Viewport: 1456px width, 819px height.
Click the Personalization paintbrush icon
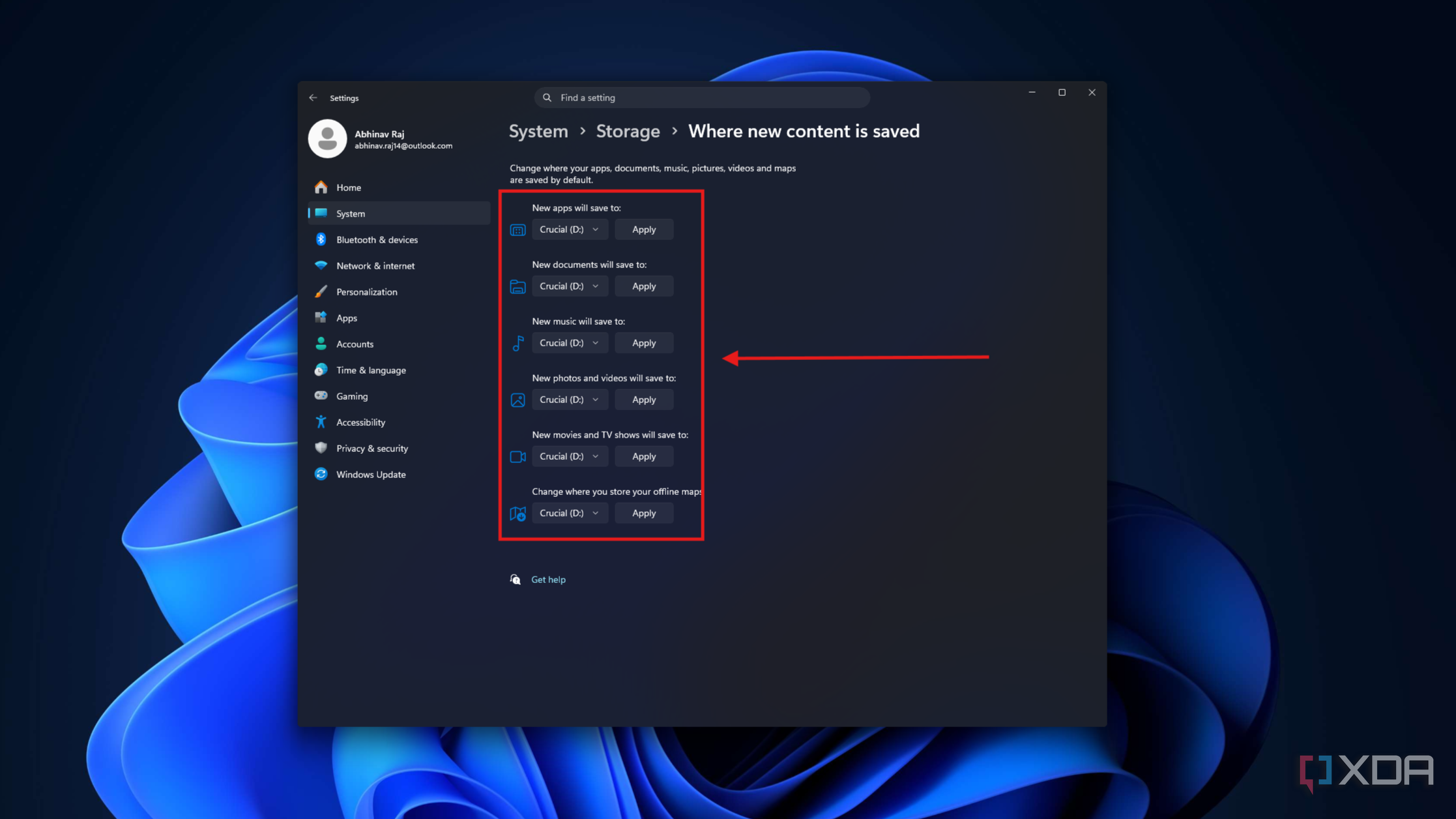pyautogui.click(x=321, y=291)
